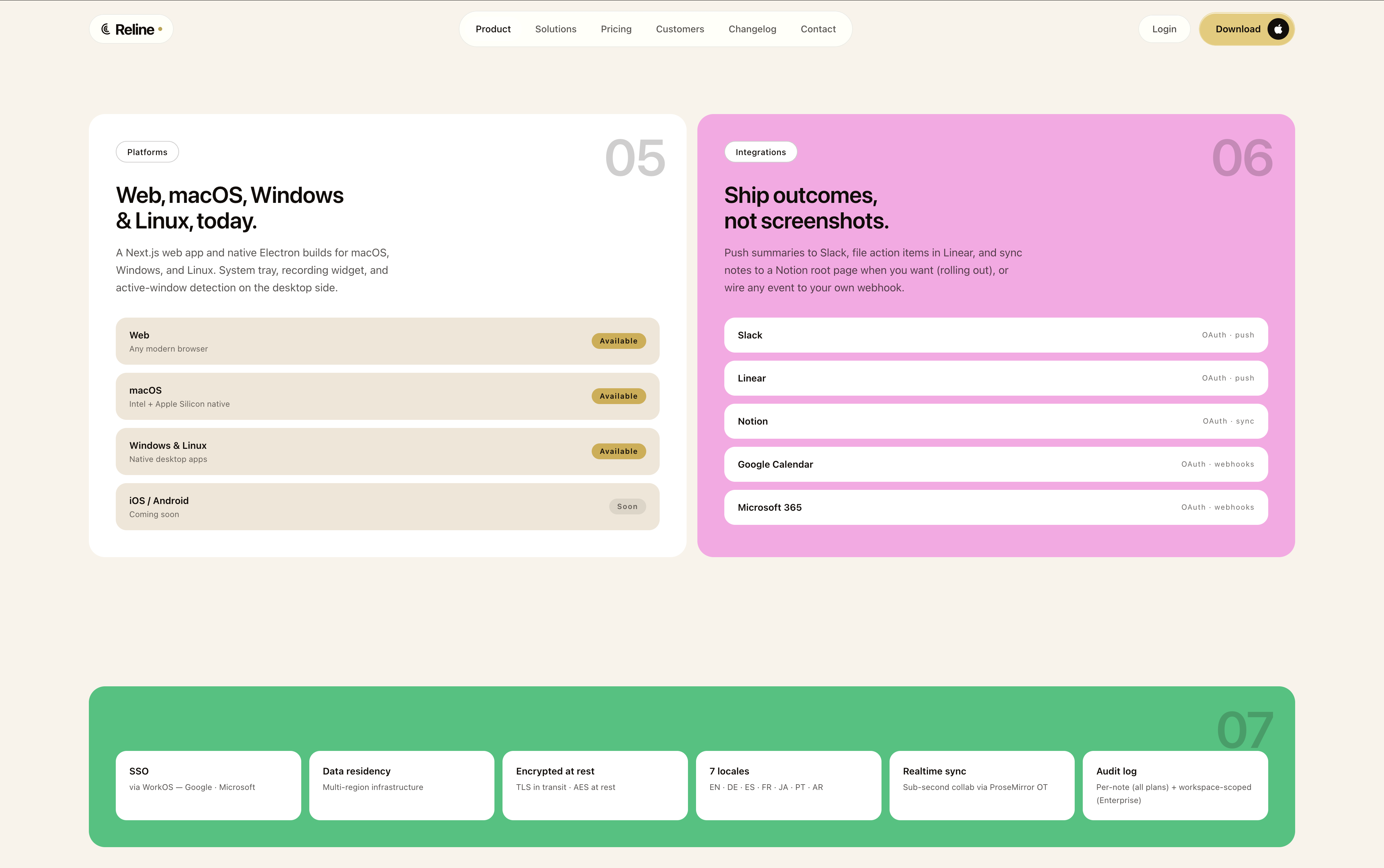Open the Microsoft 365 integration row
1384x868 pixels.
[x=996, y=507]
